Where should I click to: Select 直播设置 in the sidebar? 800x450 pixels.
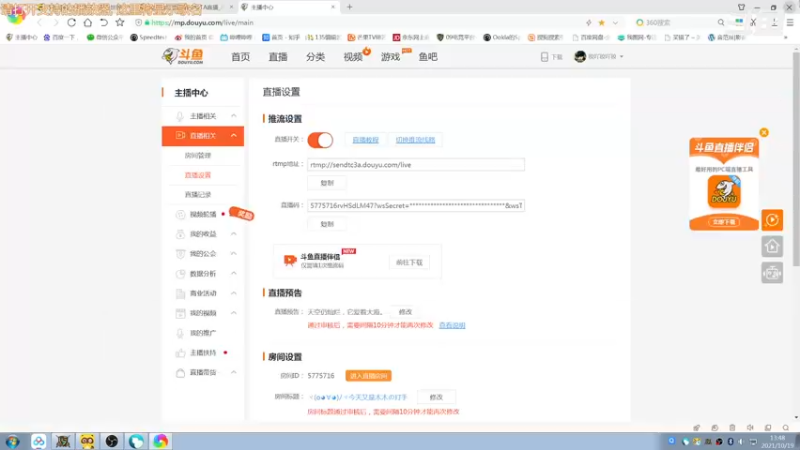click(197, 175)
